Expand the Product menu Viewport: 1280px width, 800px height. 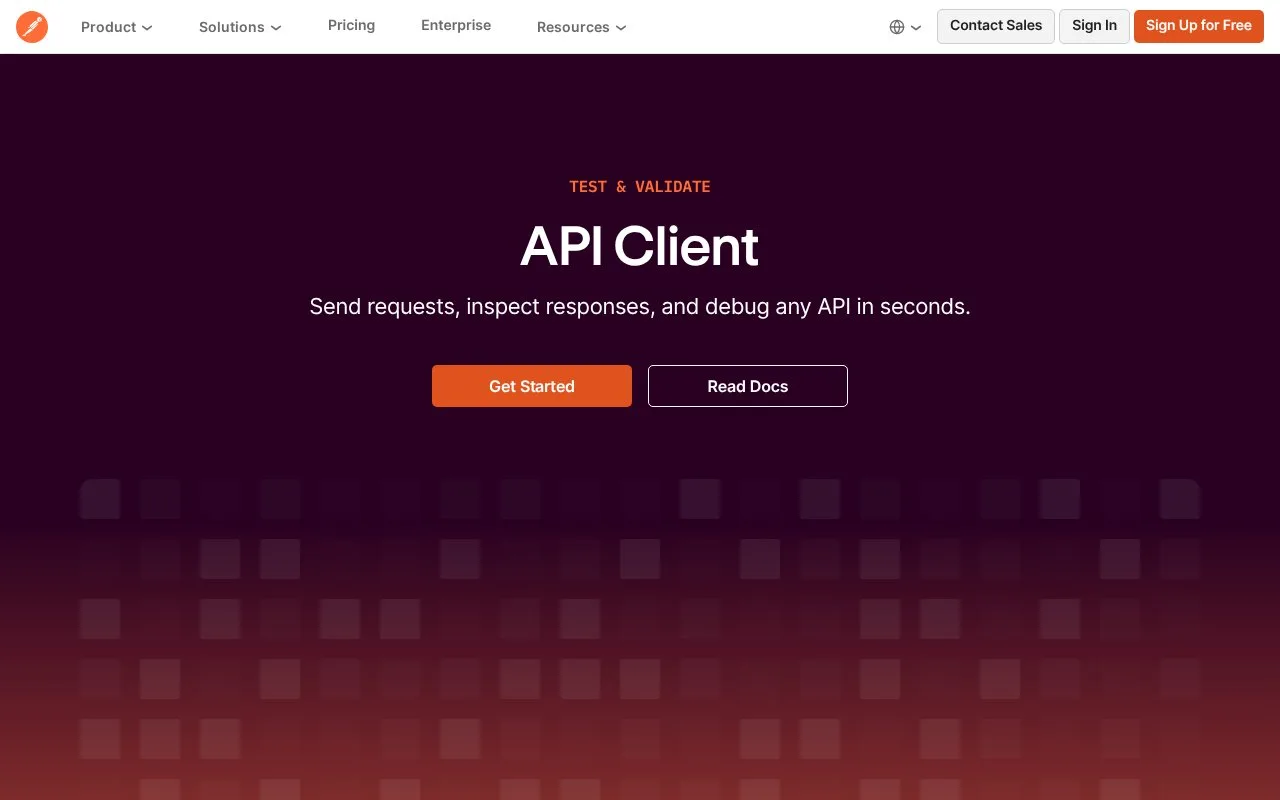pos(117,27)
